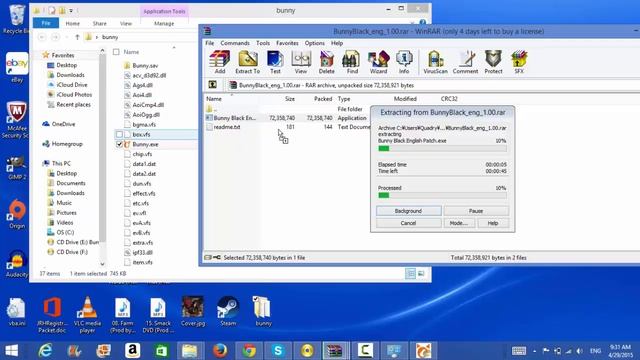Image resolution: width=640 pixels, height=360 pixels.
Task: Click the Add button in WinRAR toolbar
Action: [220, 62]
